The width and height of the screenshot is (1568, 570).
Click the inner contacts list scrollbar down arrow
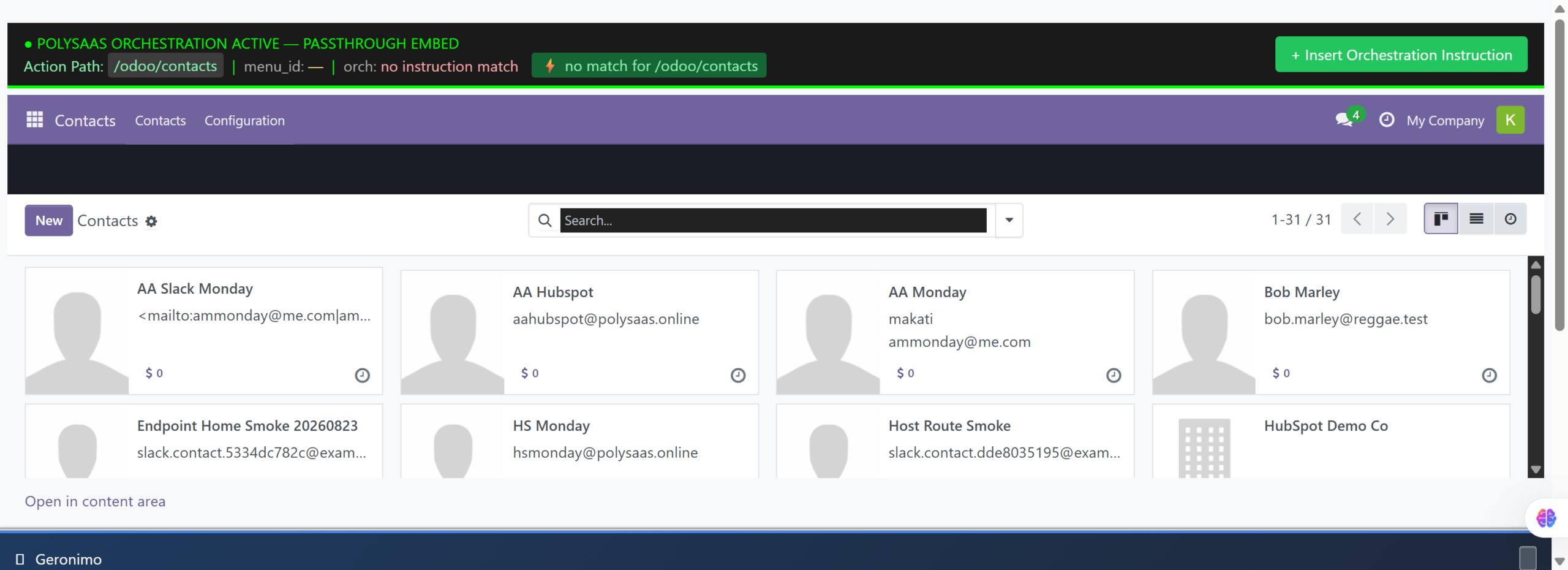pos(1536,469)
